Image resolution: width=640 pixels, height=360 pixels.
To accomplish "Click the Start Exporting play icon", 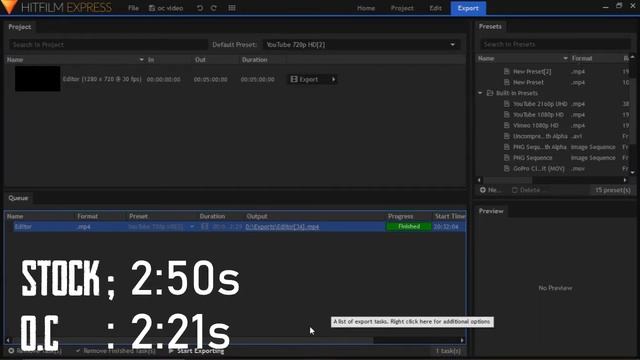I will 171,351.
